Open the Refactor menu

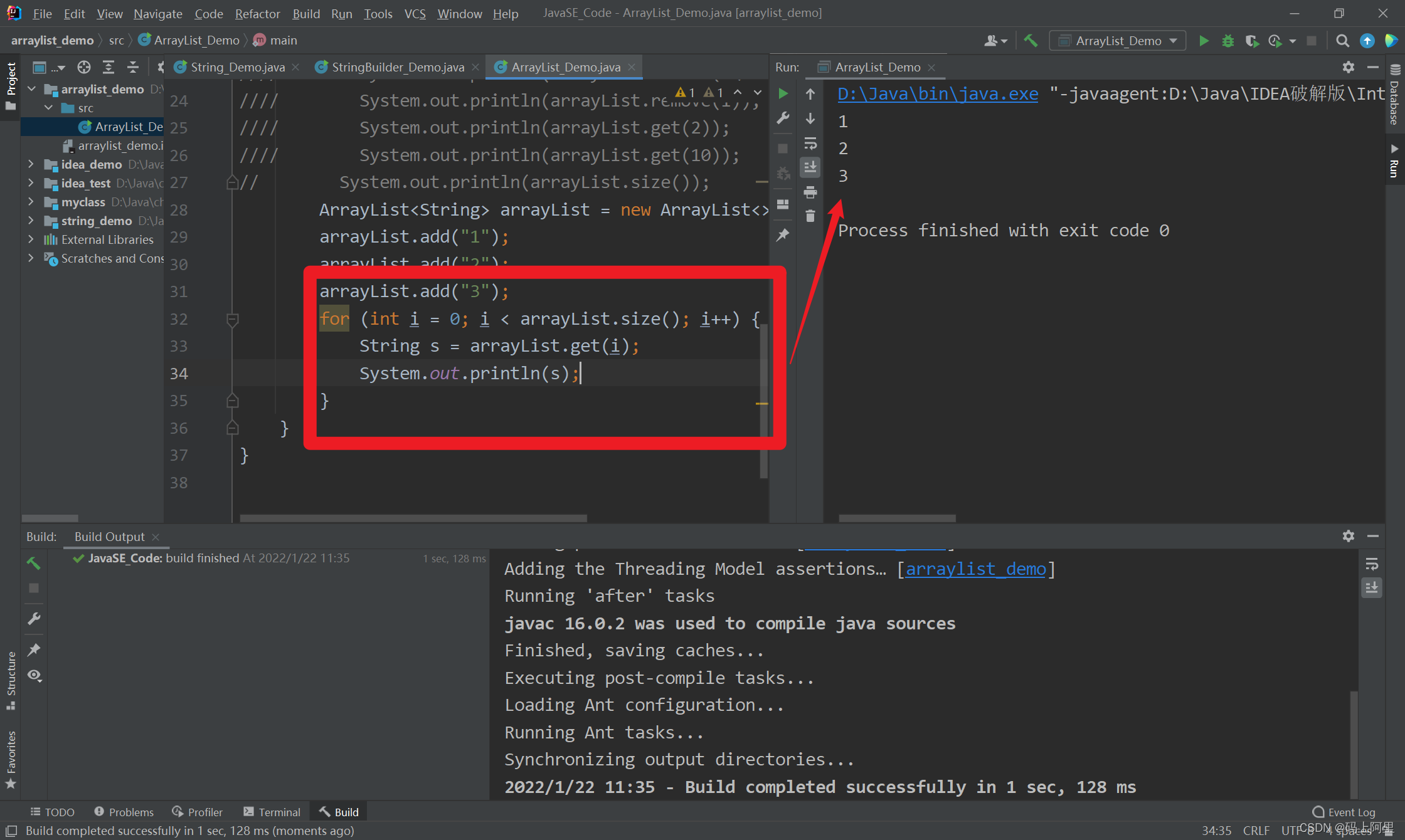(x=257, y=13)
